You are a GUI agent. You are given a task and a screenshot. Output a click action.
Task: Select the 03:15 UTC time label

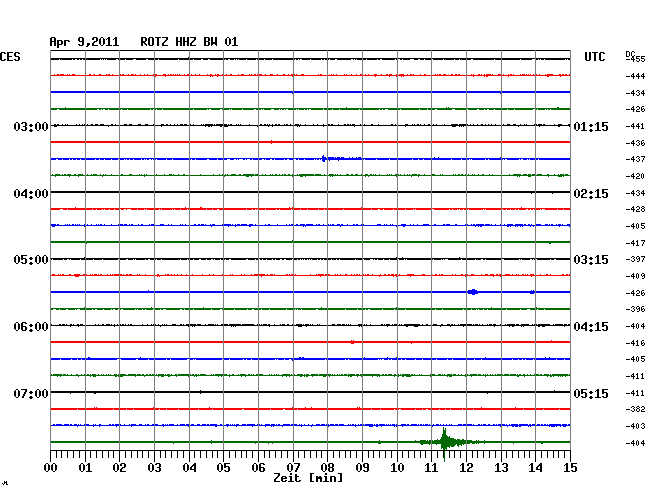(591, 260)
